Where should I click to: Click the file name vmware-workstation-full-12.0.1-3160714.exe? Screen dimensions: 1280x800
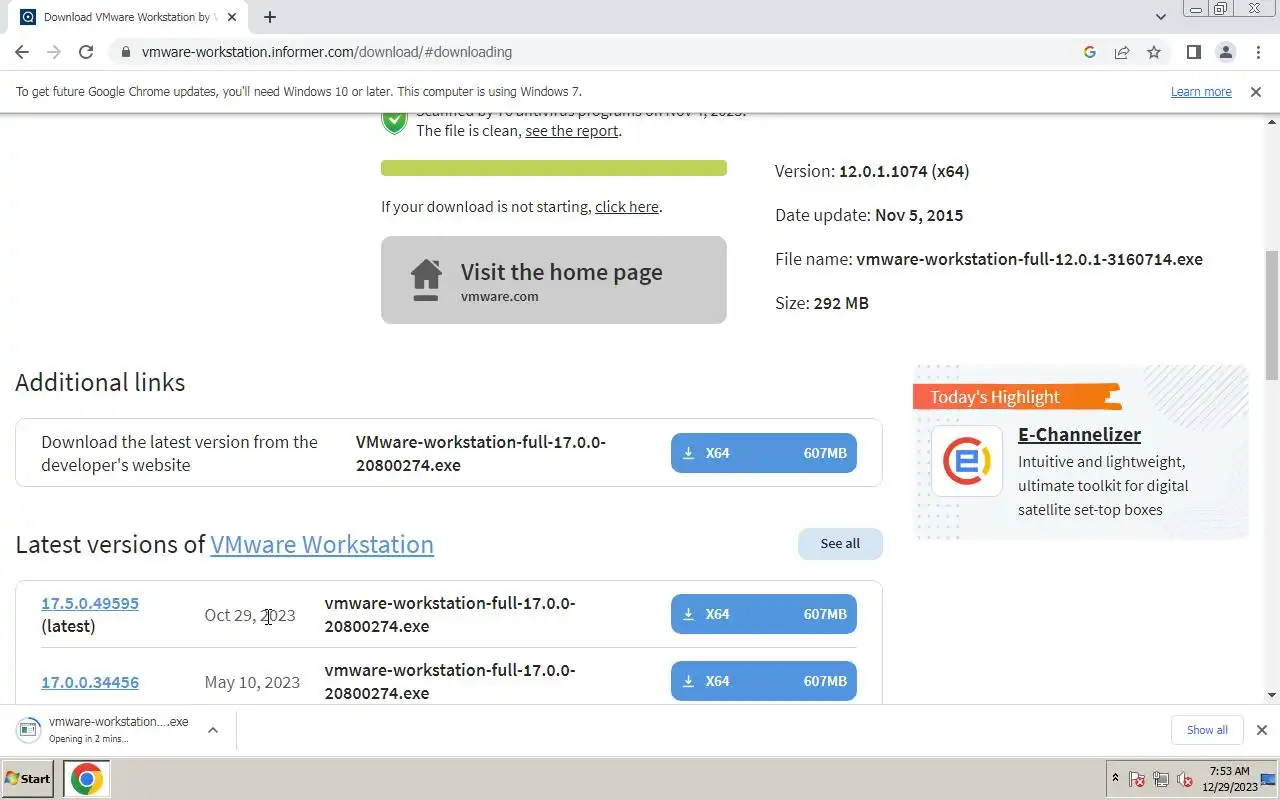(1029, 259)
